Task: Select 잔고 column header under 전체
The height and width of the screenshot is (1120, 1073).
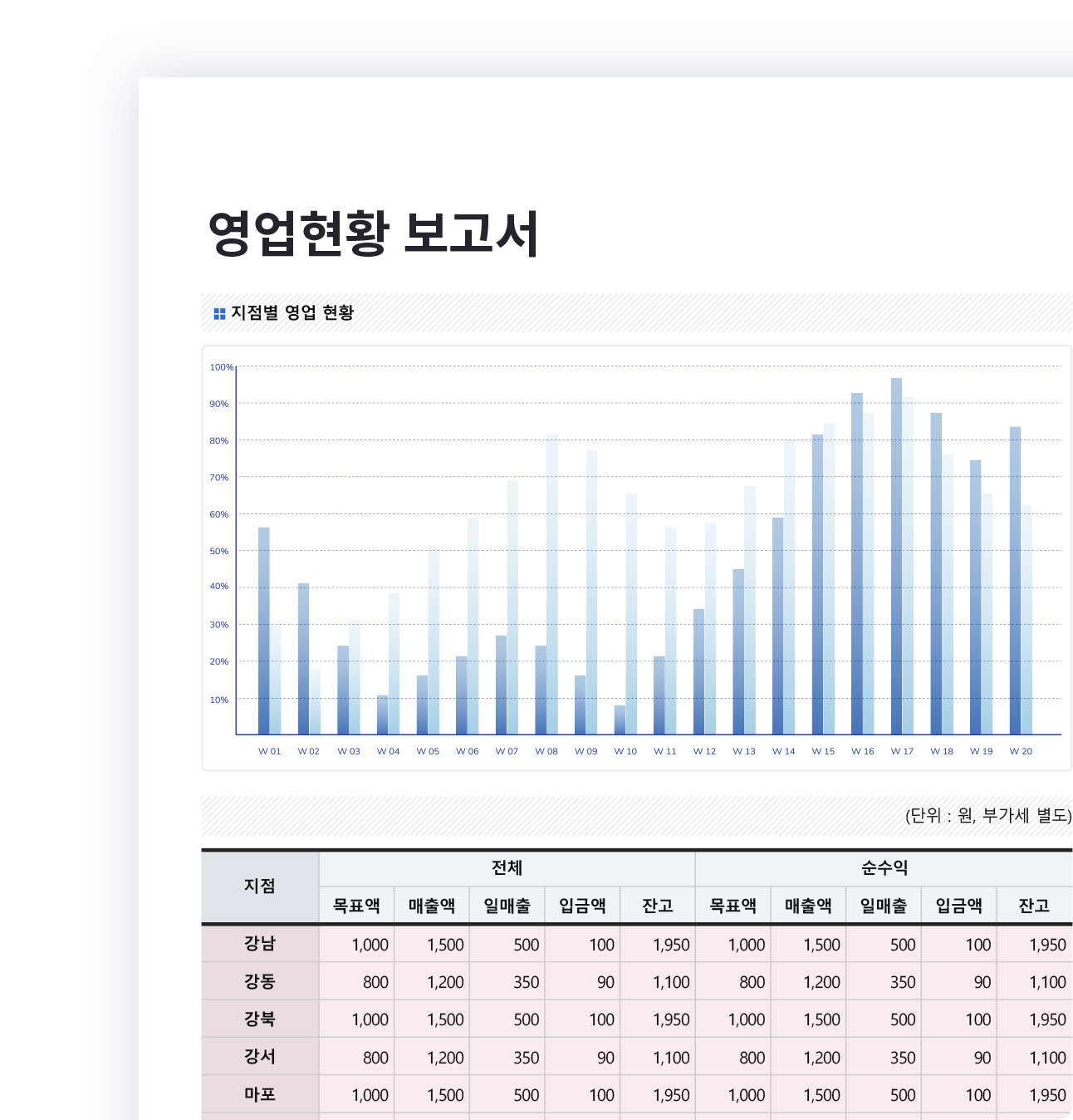Action: click(658, 905)
